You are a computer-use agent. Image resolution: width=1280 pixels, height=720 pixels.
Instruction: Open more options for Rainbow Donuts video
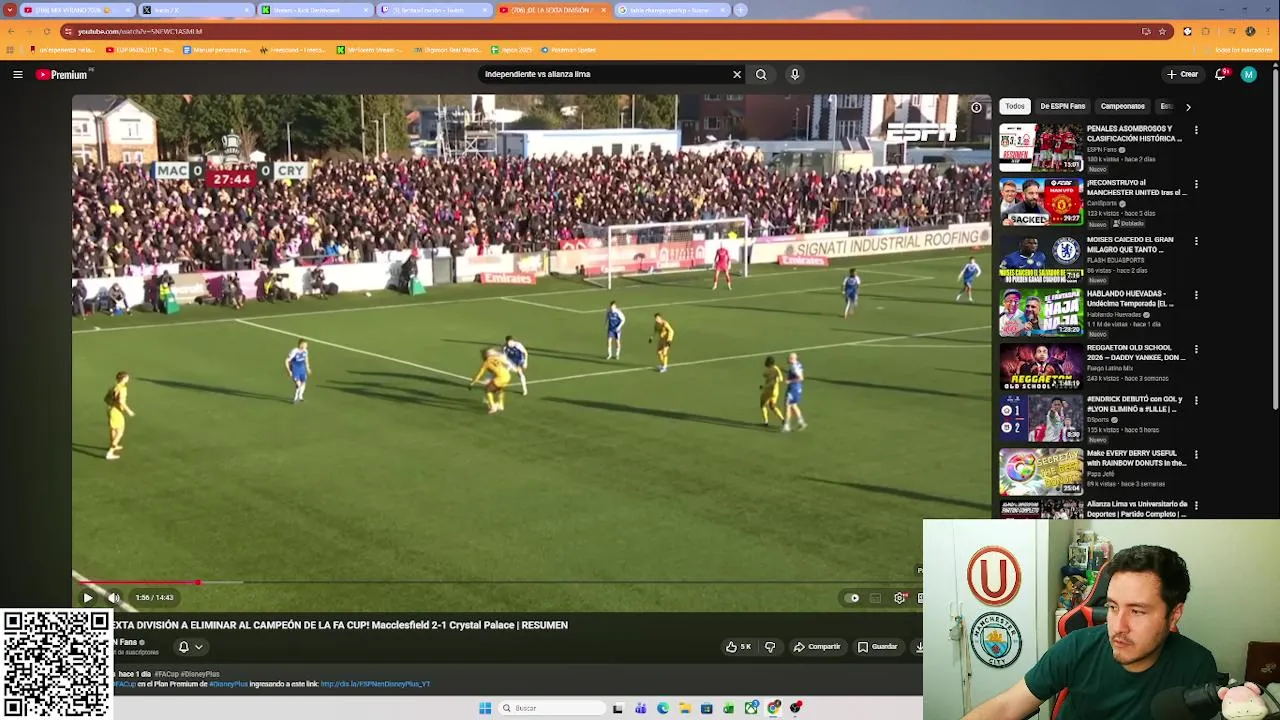[1196, 454]
